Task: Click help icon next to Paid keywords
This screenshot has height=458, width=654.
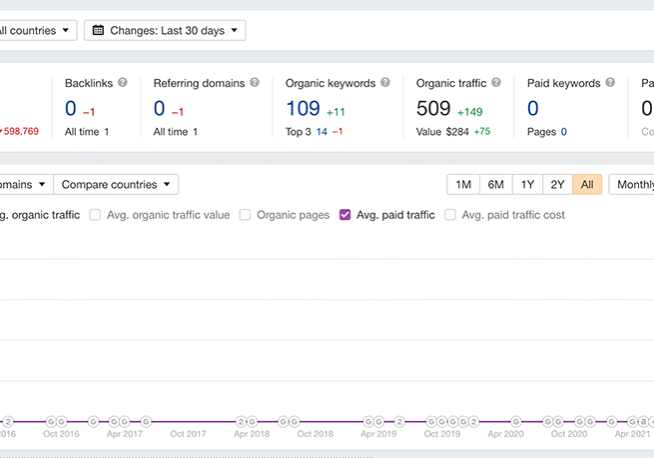Action: pyautogui.click(x=610, y=84)
